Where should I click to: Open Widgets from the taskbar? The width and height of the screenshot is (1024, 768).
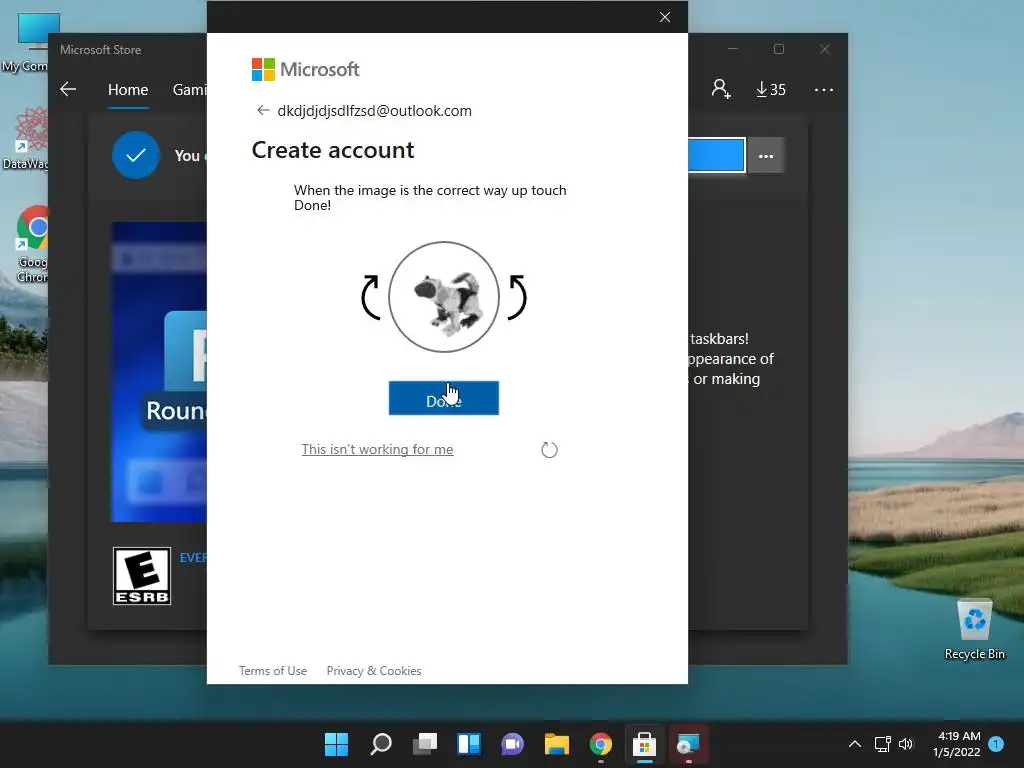click(469, 744)
